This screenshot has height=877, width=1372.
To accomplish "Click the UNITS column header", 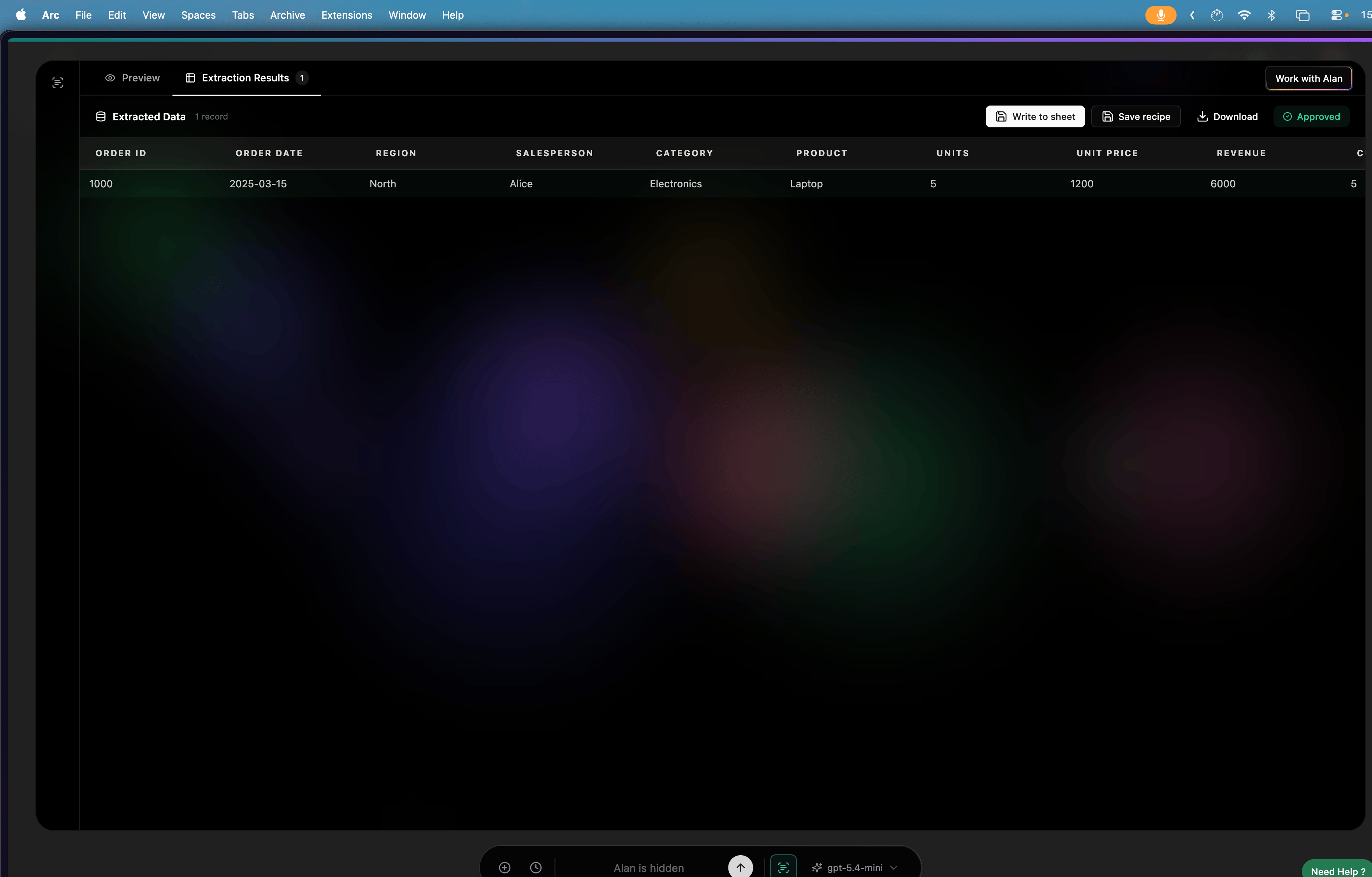I will click(953, 153).
